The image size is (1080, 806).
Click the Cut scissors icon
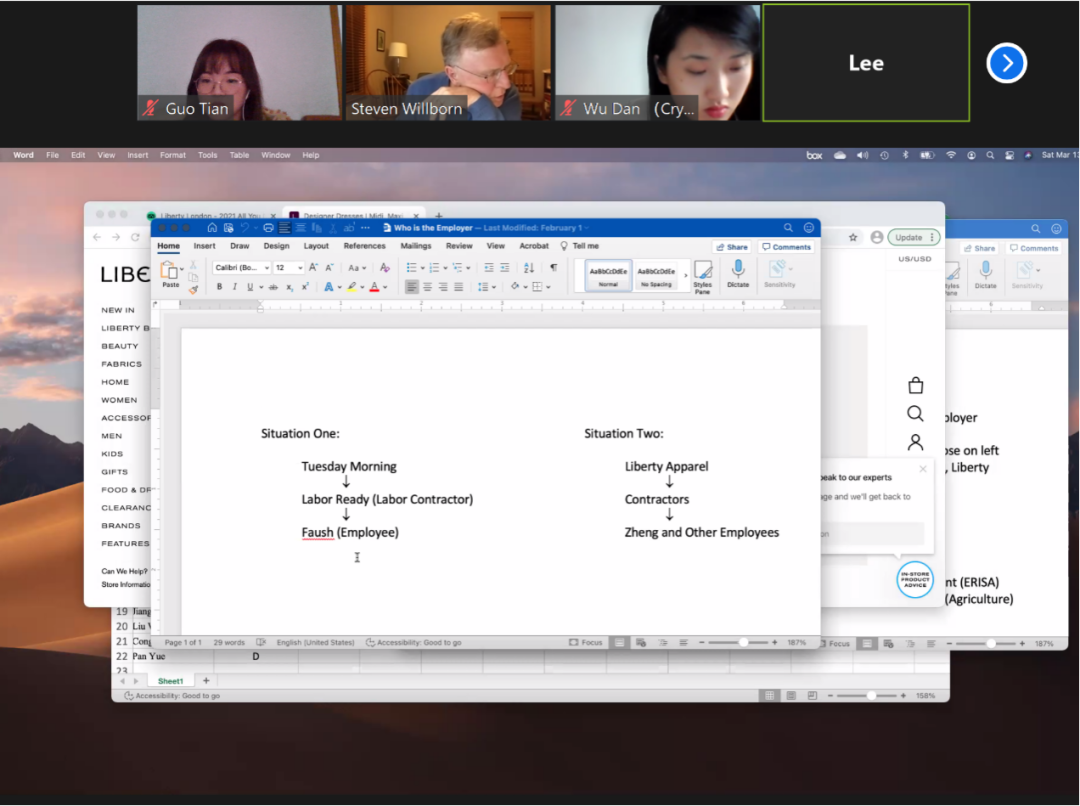pos(194,265)
